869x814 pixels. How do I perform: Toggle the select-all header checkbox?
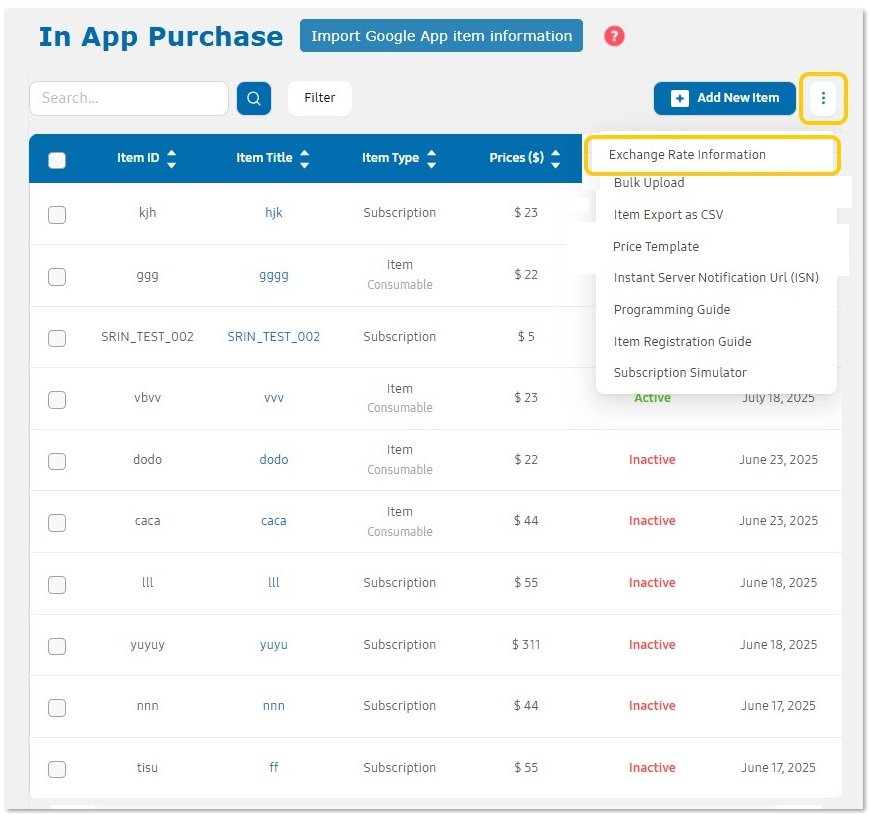pyautogui.click(x=57, y=160)
